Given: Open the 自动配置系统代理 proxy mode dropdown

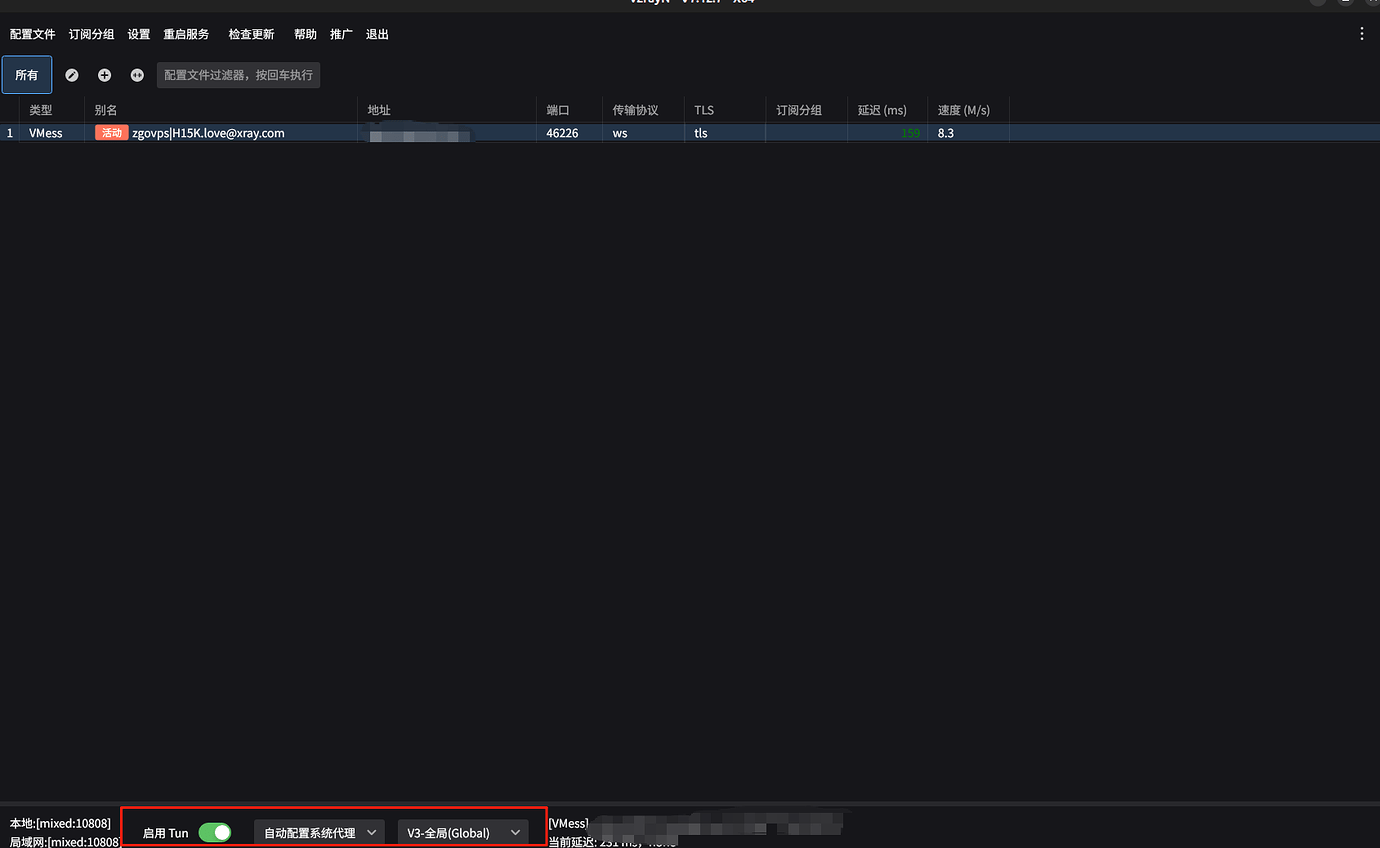Looking at the screenshot, I should [318, 832].
